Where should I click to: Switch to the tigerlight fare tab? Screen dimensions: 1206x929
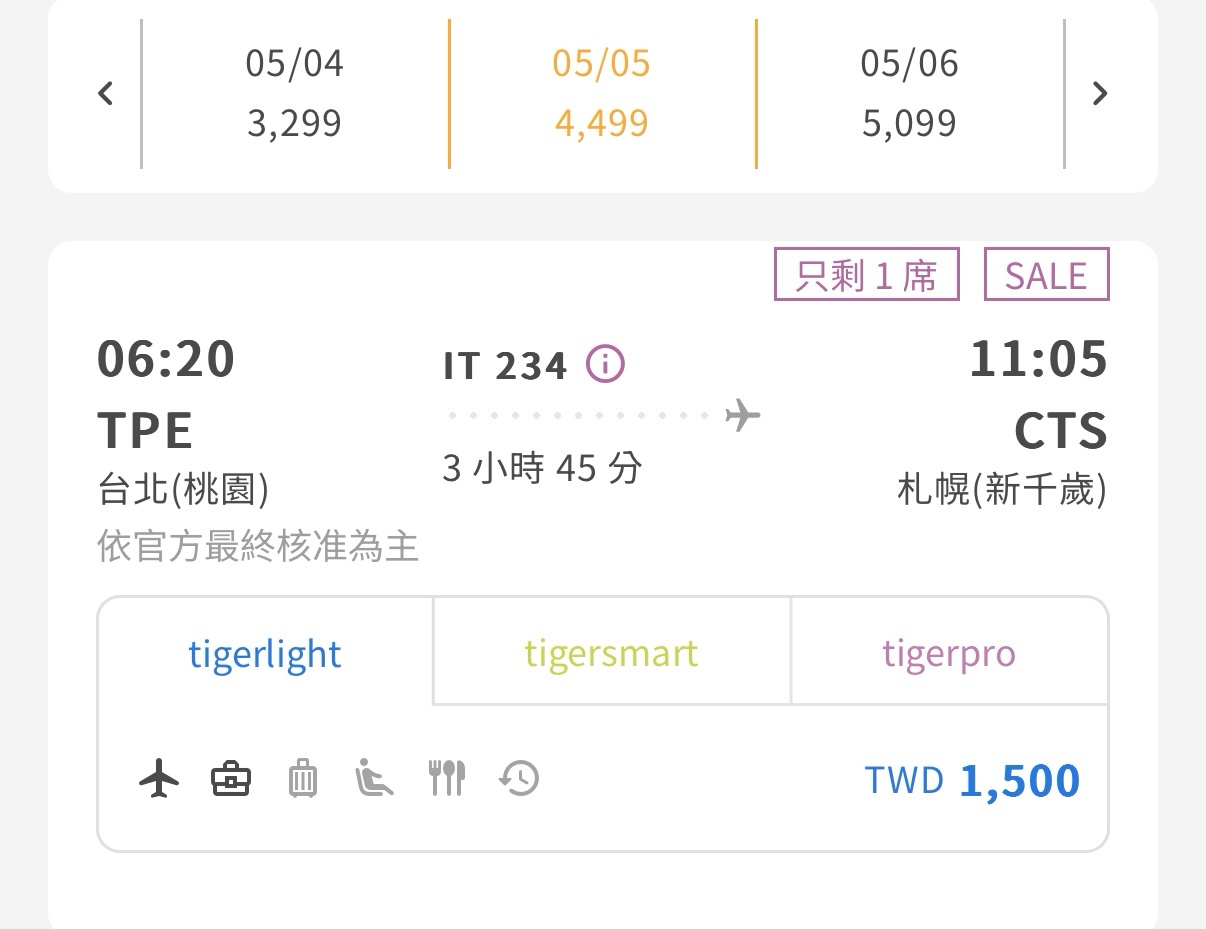click(x=265, y=653)
